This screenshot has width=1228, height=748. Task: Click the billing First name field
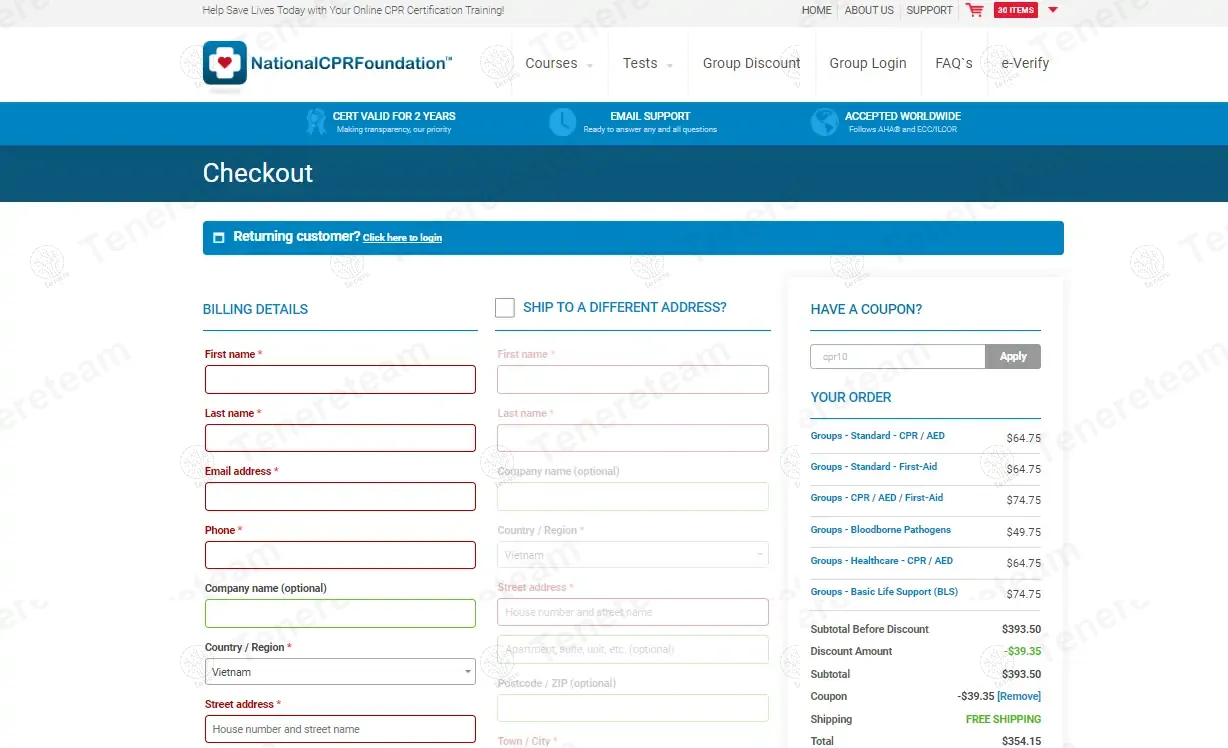[x=340, y=380]
